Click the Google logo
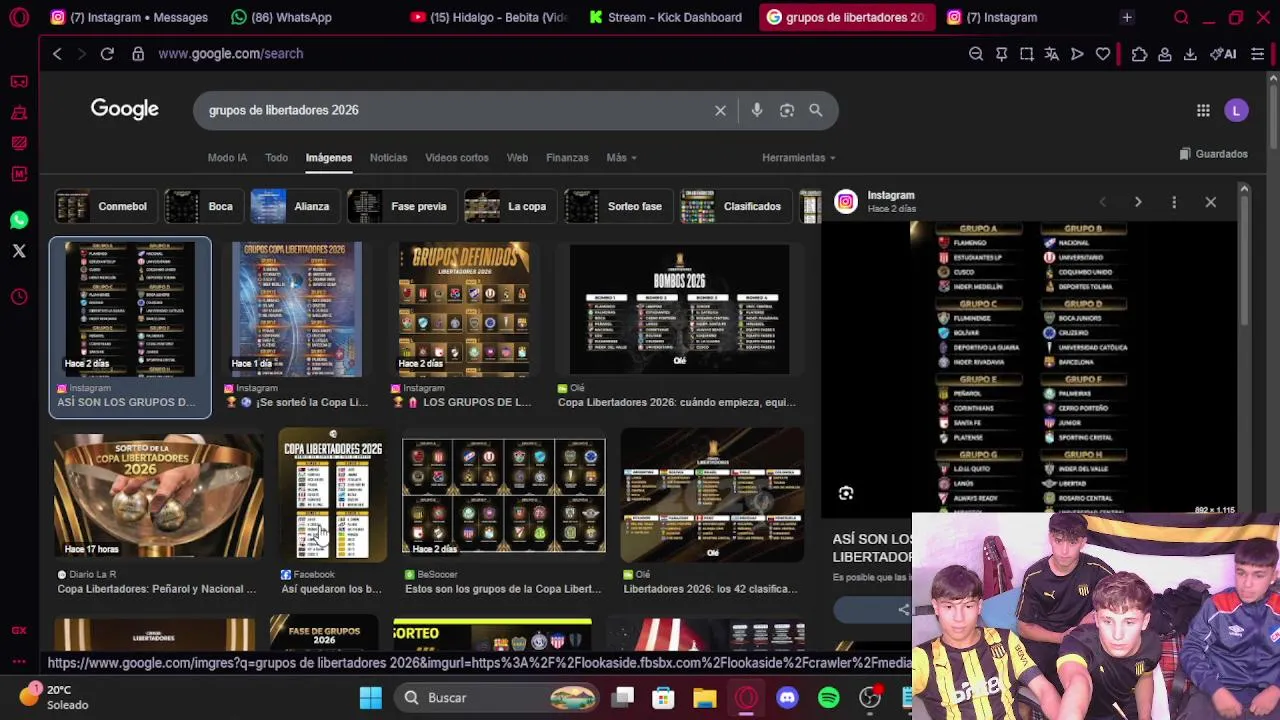The height and width of the screenshot is (720, 1280). tap(125, 109)
